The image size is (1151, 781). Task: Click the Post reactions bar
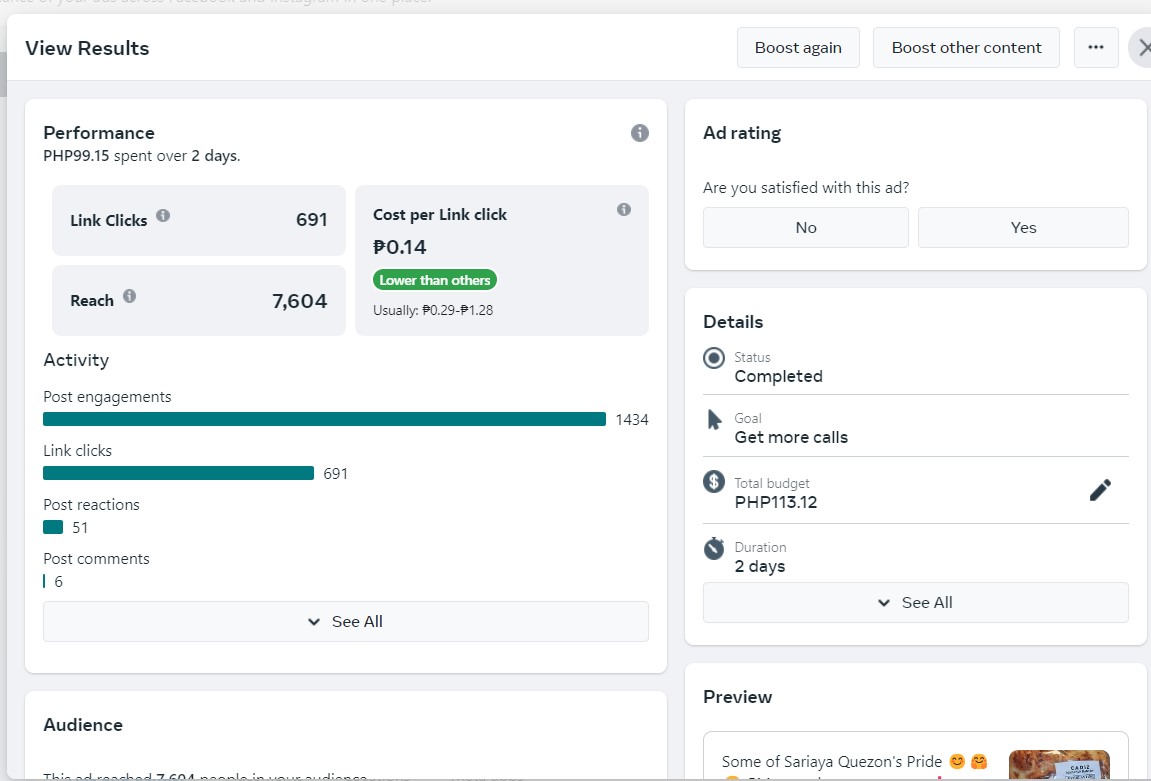pos(53,527)
